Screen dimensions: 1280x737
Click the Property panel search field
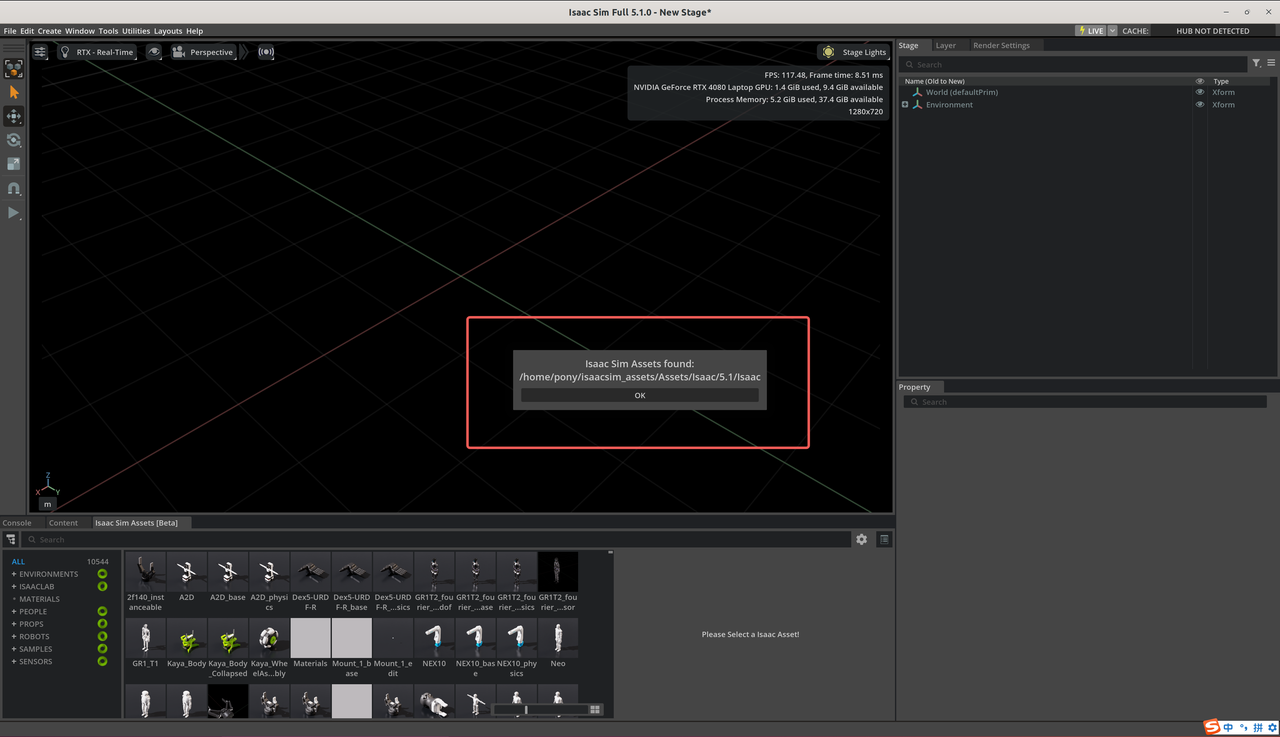(1085, 402)
